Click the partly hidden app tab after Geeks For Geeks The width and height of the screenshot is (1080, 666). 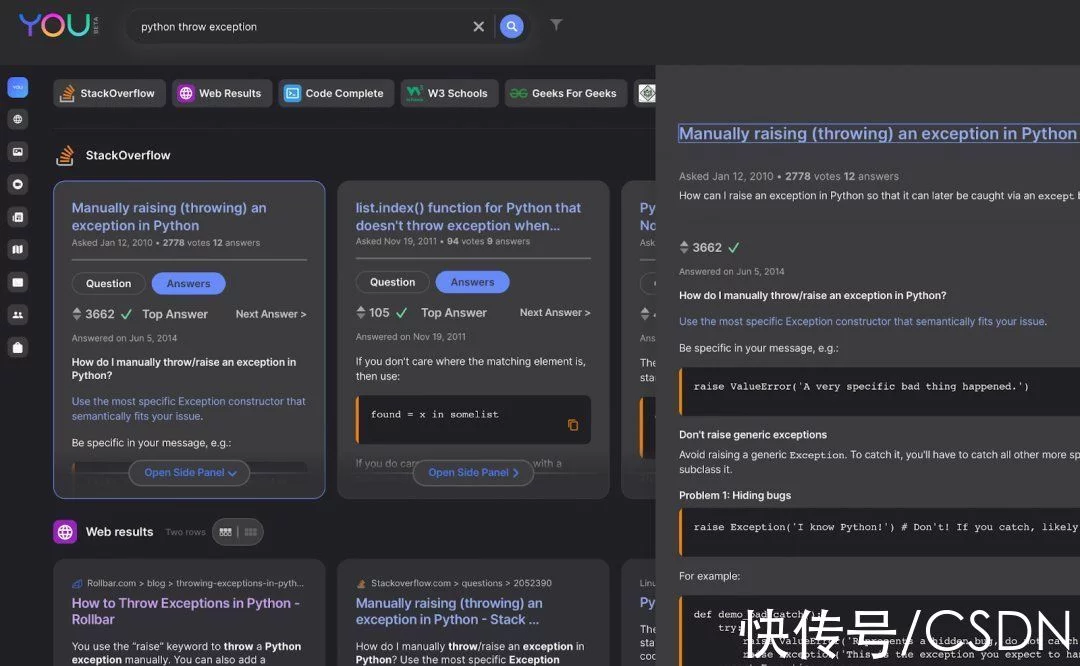pyautogui.click(x=645, y=93)
